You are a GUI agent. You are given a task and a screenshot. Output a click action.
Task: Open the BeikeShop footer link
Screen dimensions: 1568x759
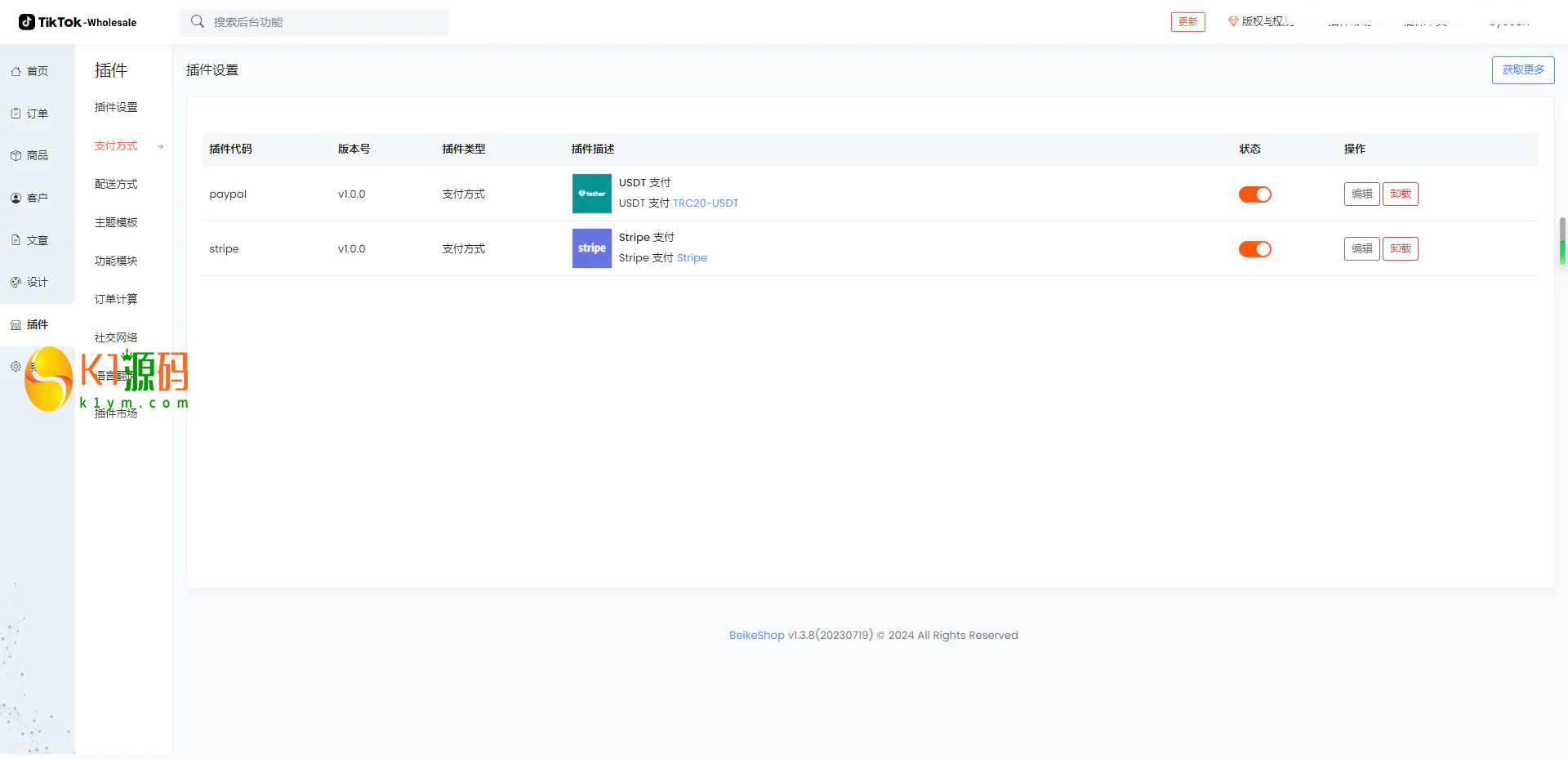pos(756,635)
